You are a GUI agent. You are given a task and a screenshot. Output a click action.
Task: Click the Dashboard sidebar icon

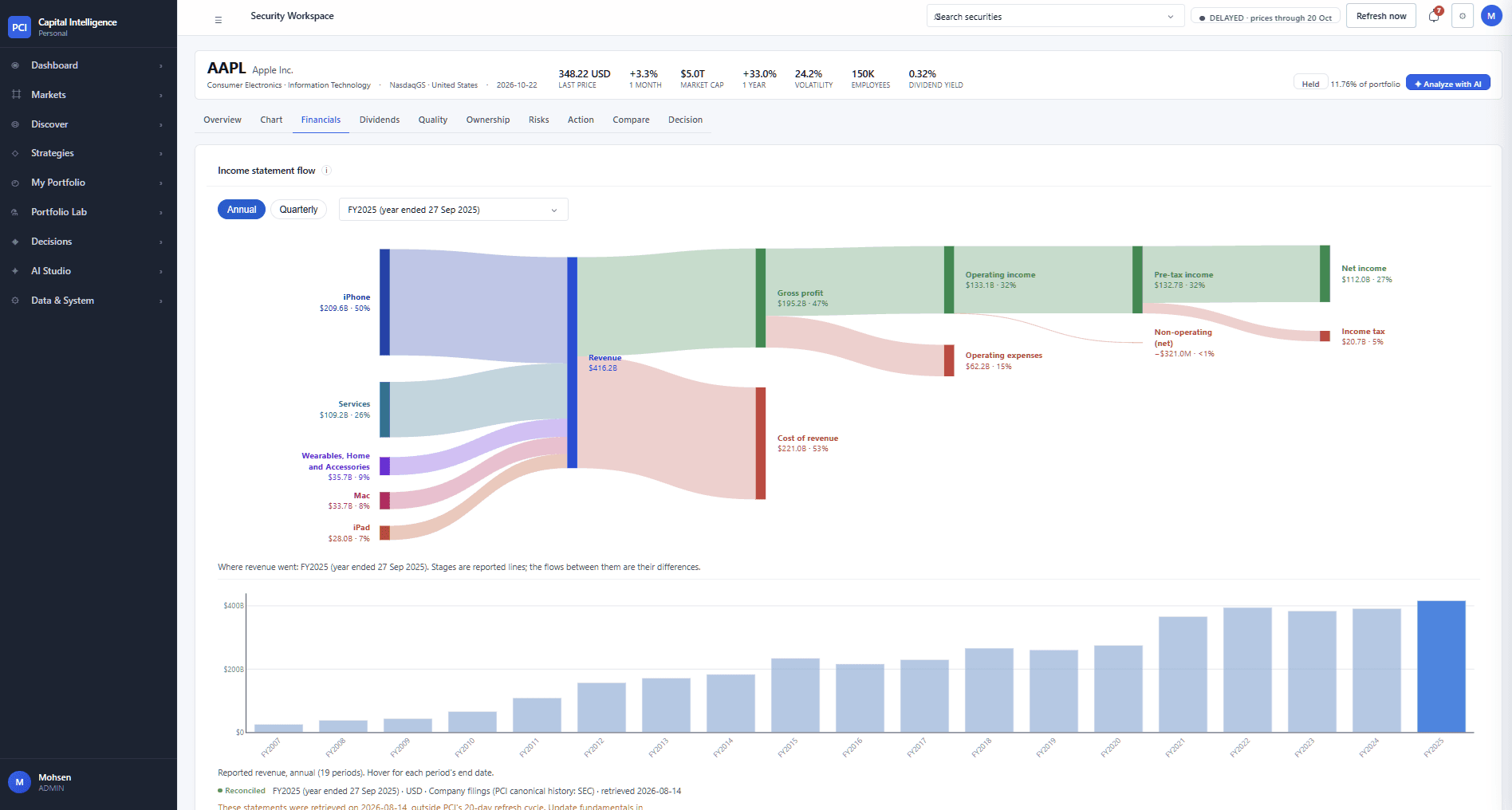point(15,65)
